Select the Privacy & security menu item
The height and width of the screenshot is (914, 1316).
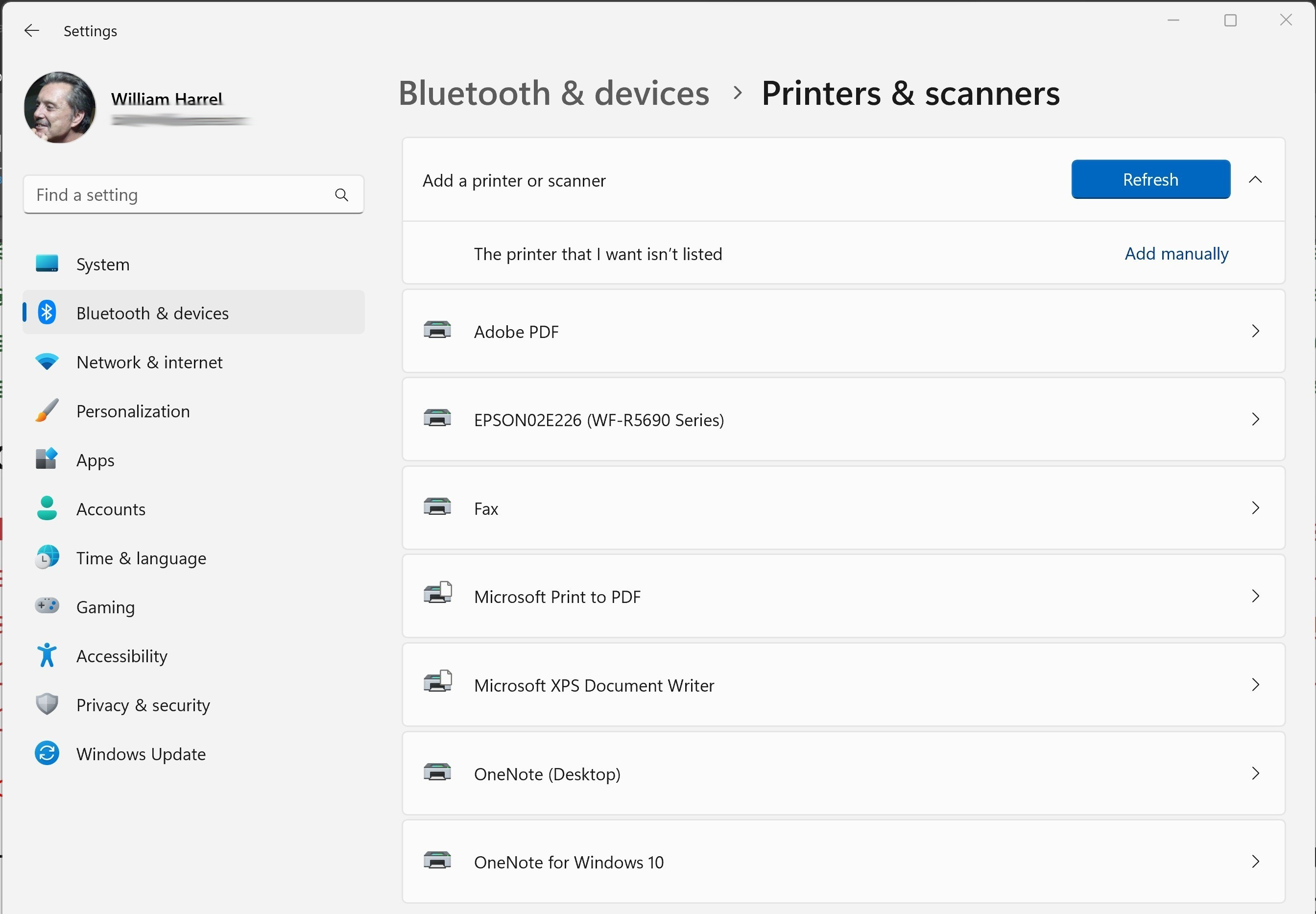[x=143, y=704]
